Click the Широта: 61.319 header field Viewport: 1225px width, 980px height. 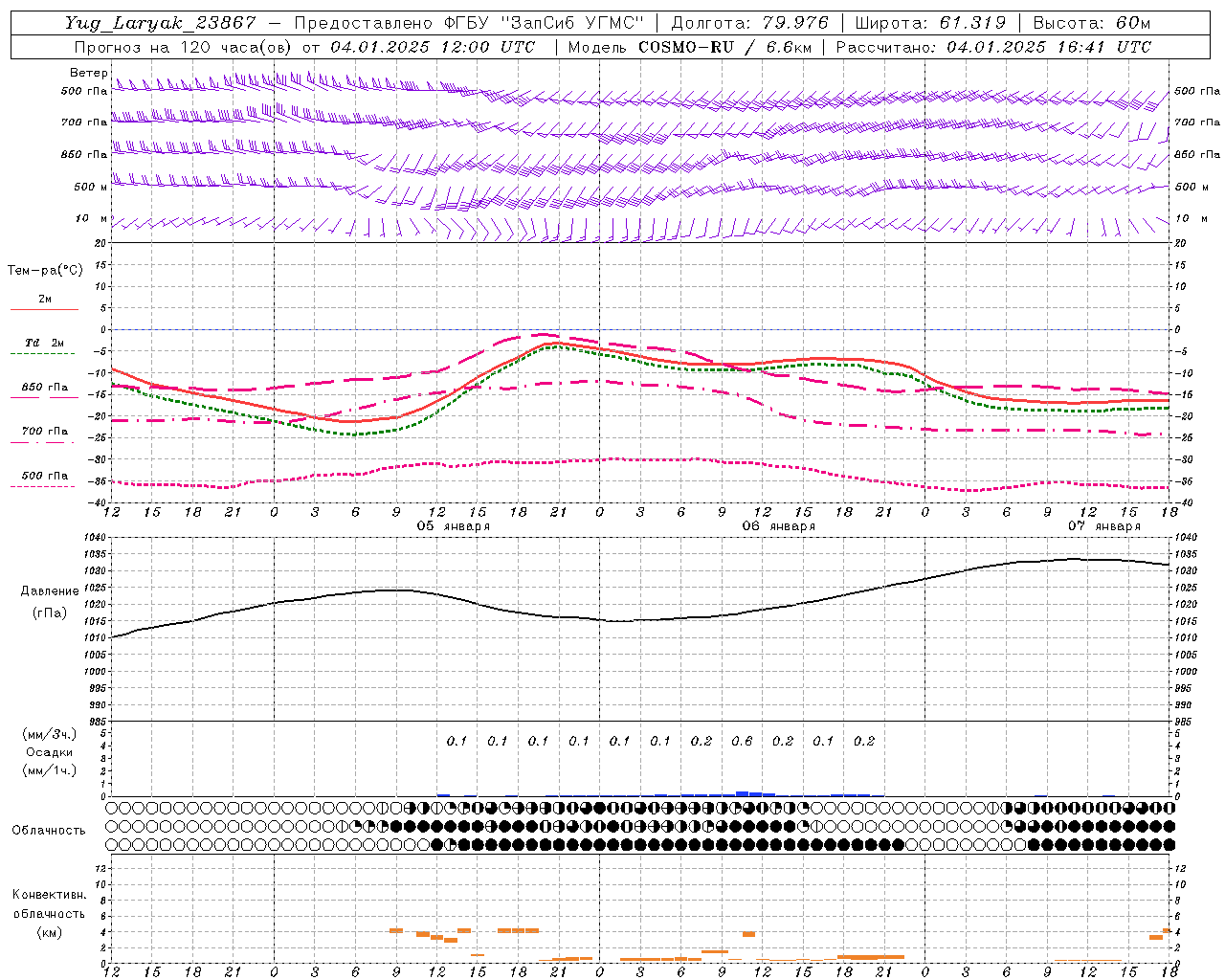(x=930, y=23)
